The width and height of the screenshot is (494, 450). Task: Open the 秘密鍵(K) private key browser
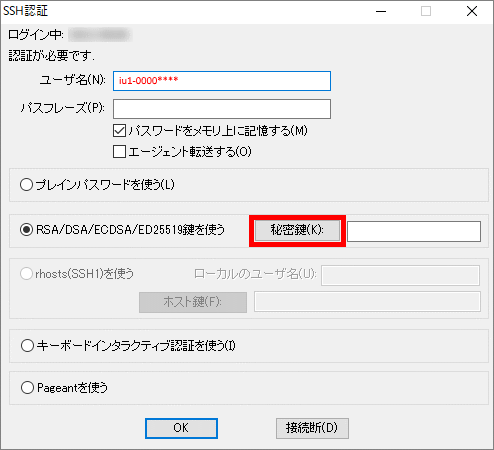(x=297, y=230)
